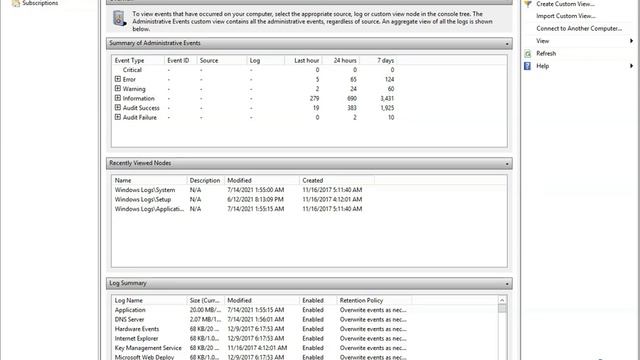Expand the Error event type row
The image size is (640, 360).
118,79
